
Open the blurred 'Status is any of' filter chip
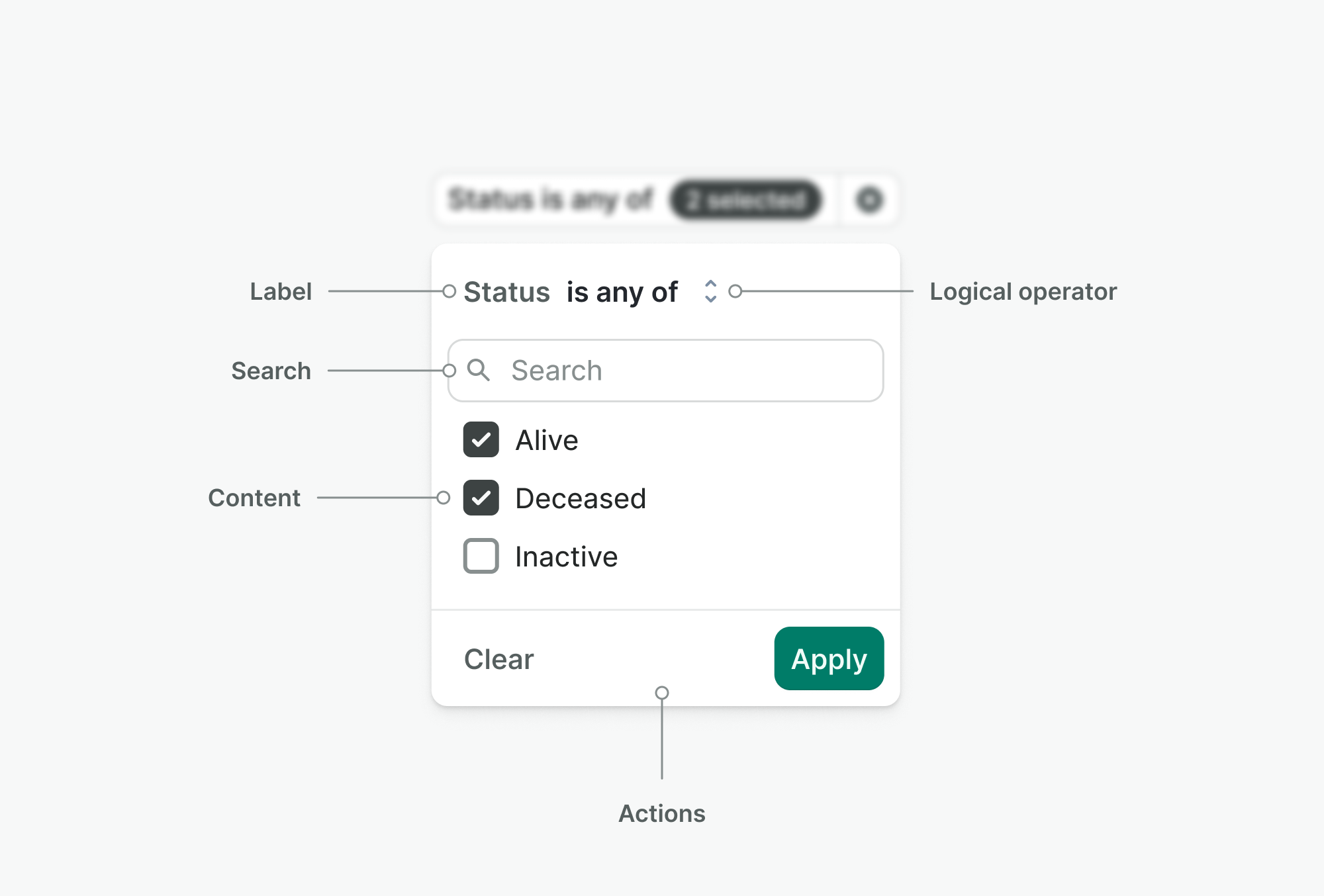tap(549, 200)
